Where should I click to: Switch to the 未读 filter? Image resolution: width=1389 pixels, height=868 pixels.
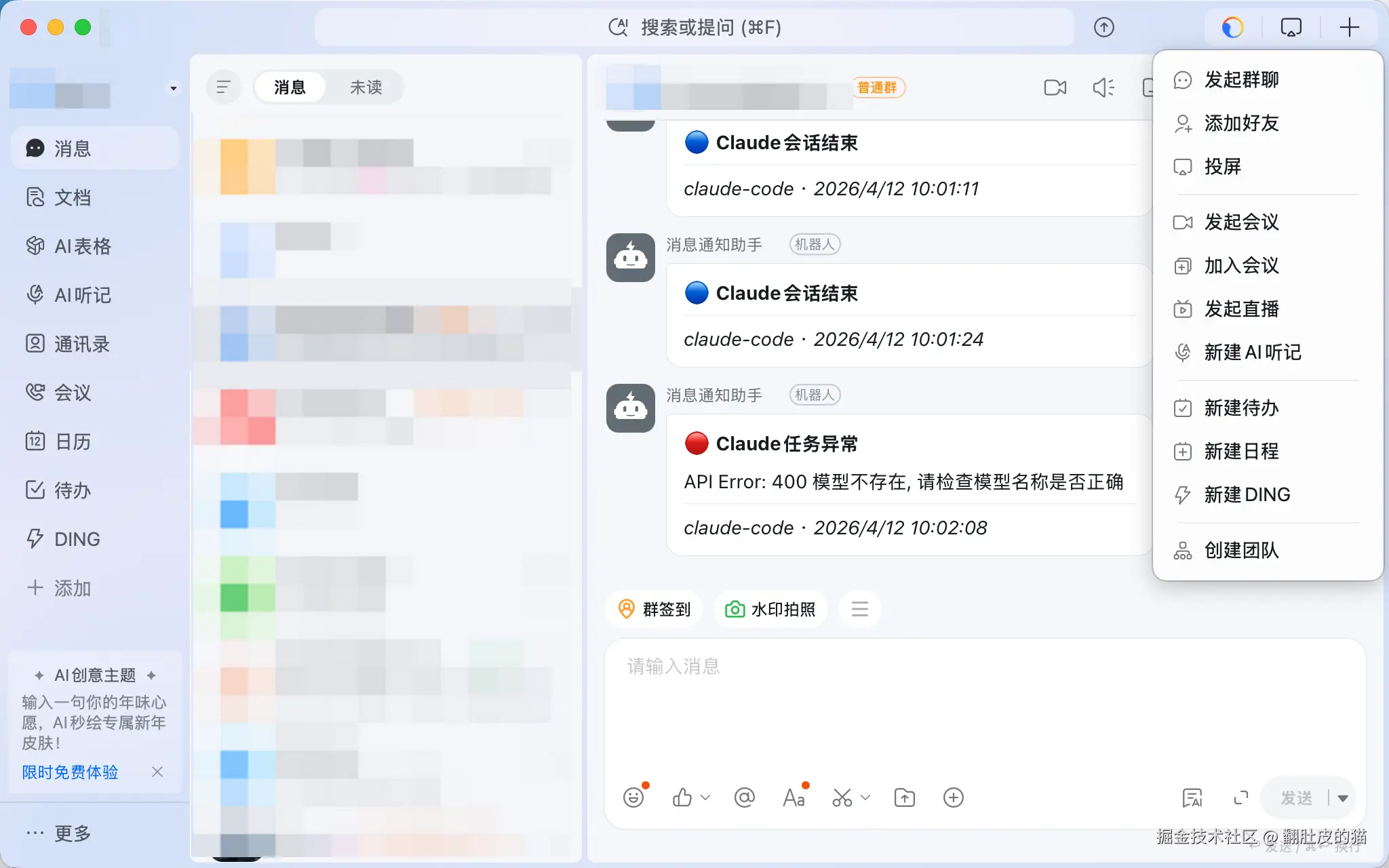(366, 87)
